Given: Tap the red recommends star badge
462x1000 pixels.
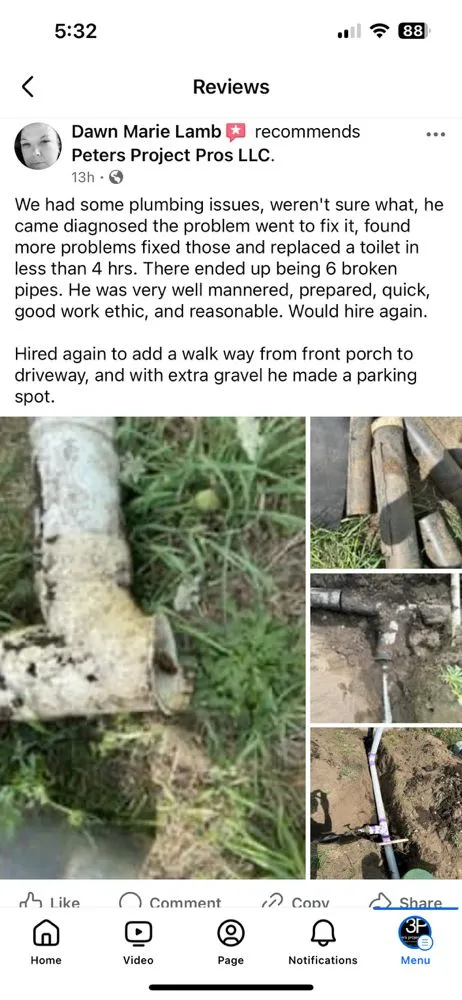Looking at the screenshot, I should pyautogui.click(x=235, y=132).
